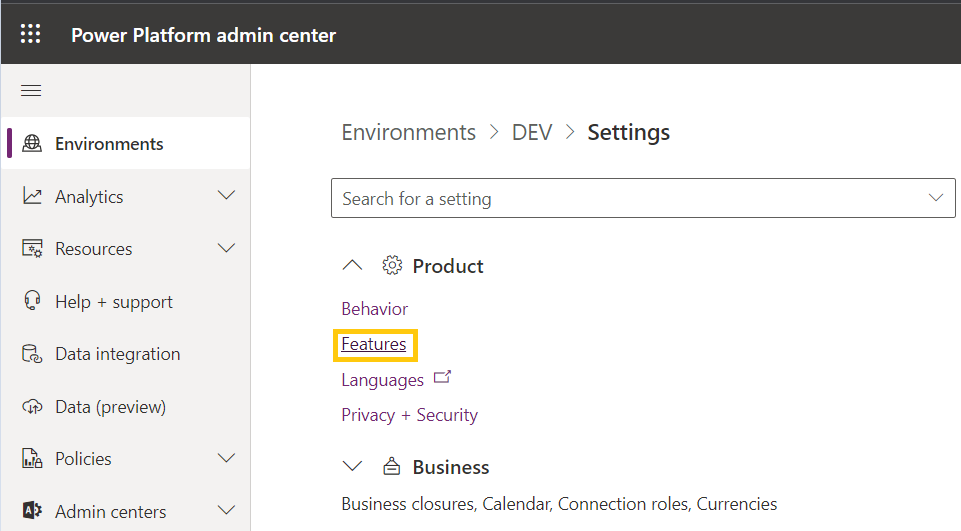Click the Help + support headset icon
Viewport: 961px width, 531px height.
click(x=32, y=301)
